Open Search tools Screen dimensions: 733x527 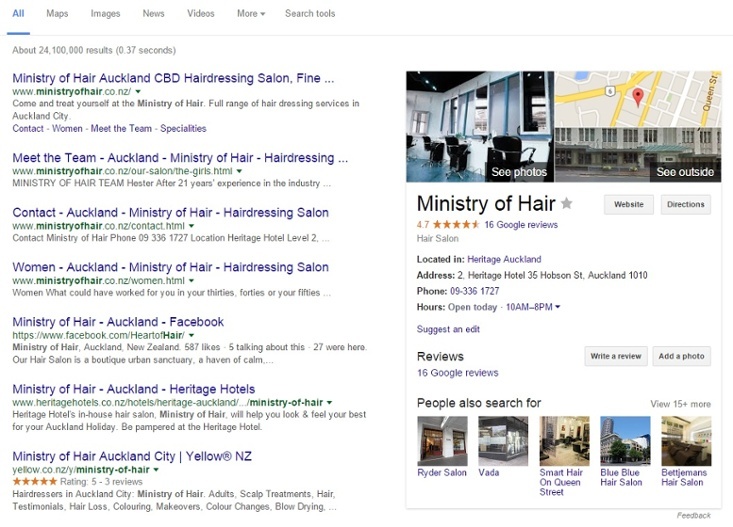point(310,14)
